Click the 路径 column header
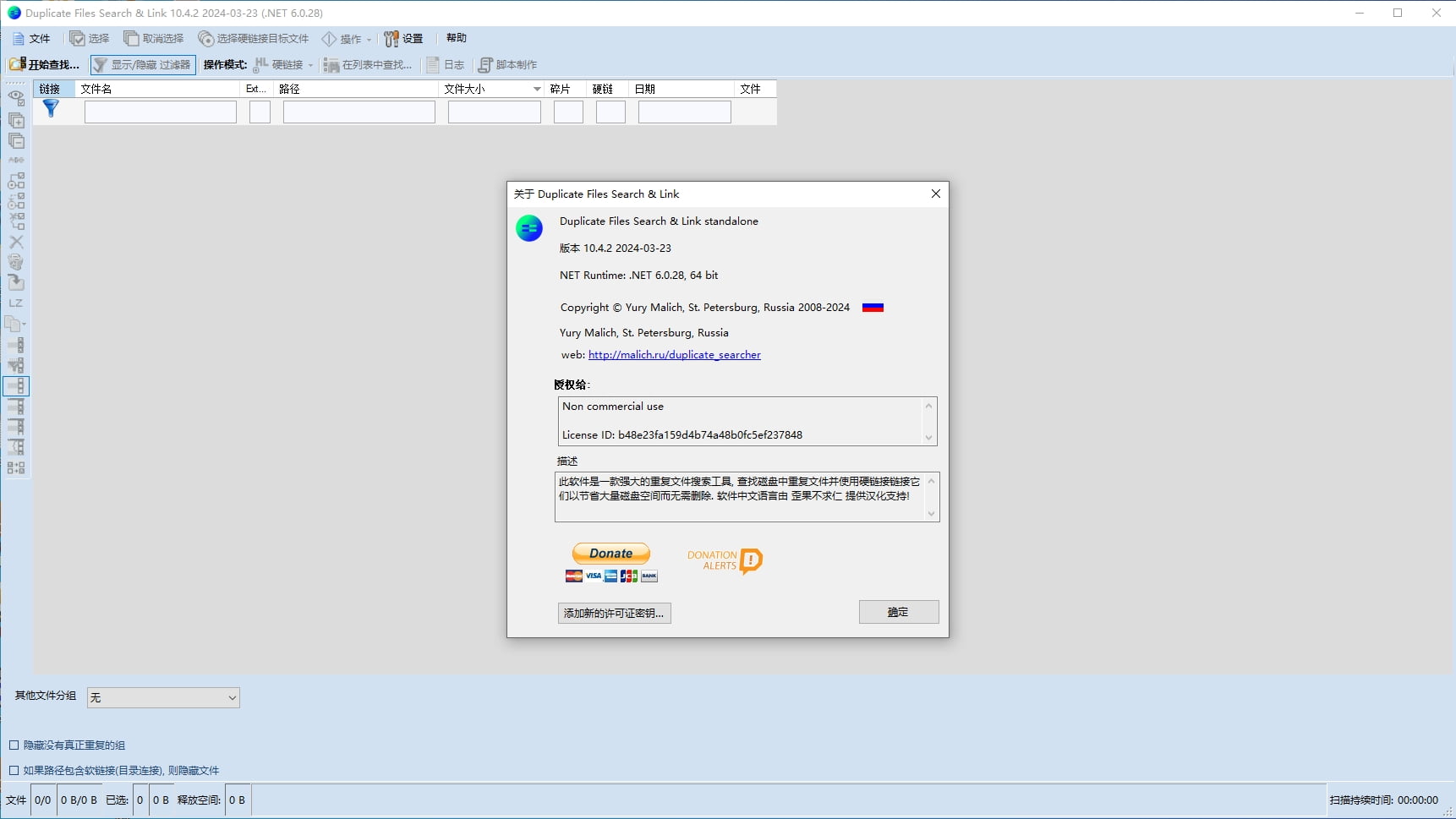 pos(356,89)
